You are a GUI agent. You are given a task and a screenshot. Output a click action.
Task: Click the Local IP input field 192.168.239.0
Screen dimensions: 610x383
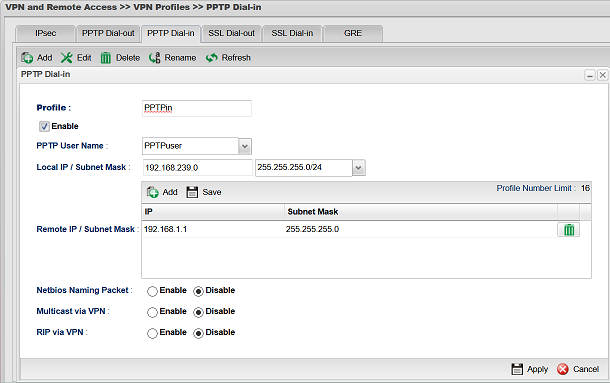(x=198, y=168)
